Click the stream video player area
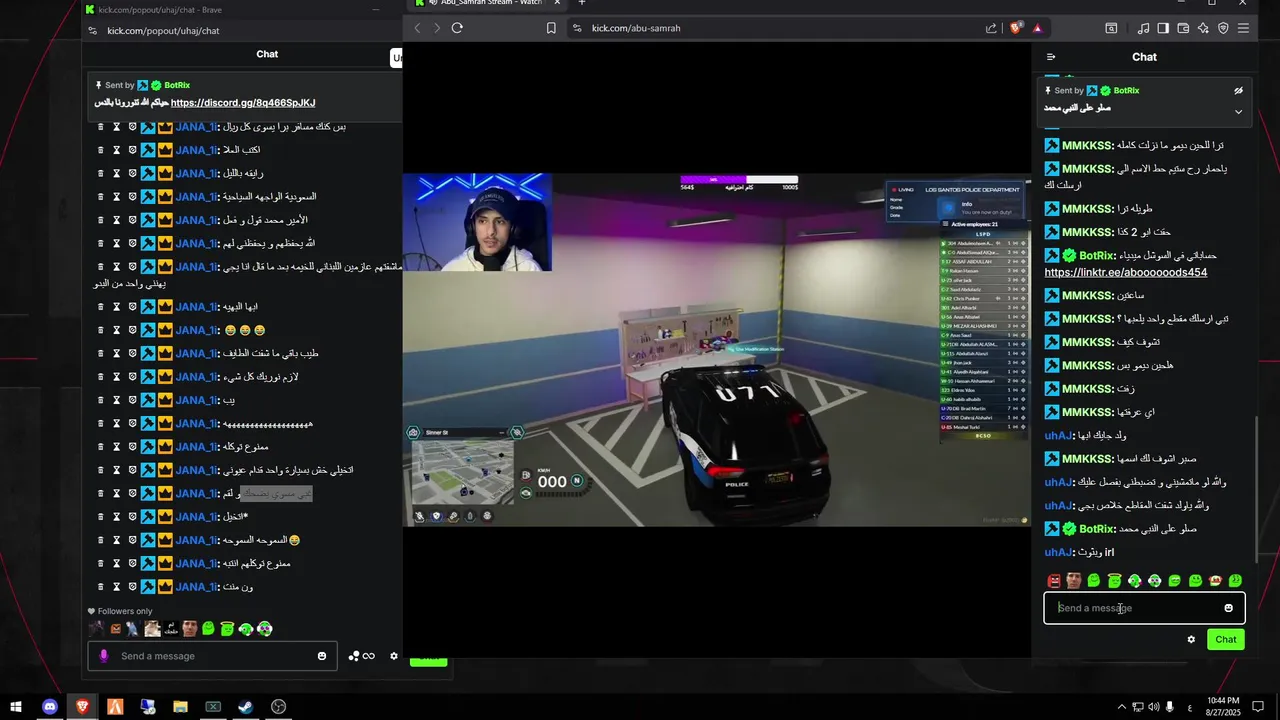Screen dimensions: 1280x720 (716, 350)
